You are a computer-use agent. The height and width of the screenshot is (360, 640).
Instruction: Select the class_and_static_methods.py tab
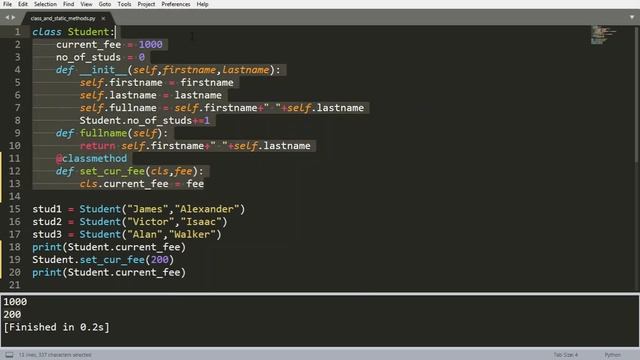(63, 18)
